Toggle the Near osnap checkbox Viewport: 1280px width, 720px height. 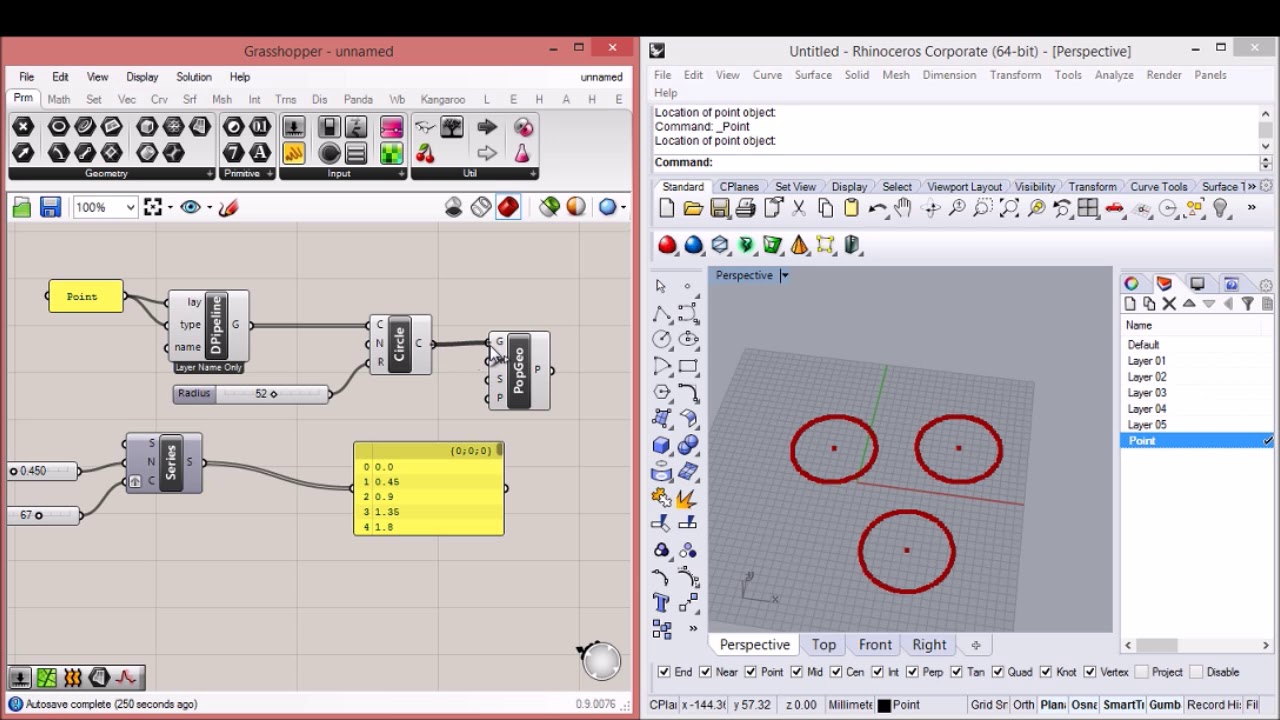(705, 672)
